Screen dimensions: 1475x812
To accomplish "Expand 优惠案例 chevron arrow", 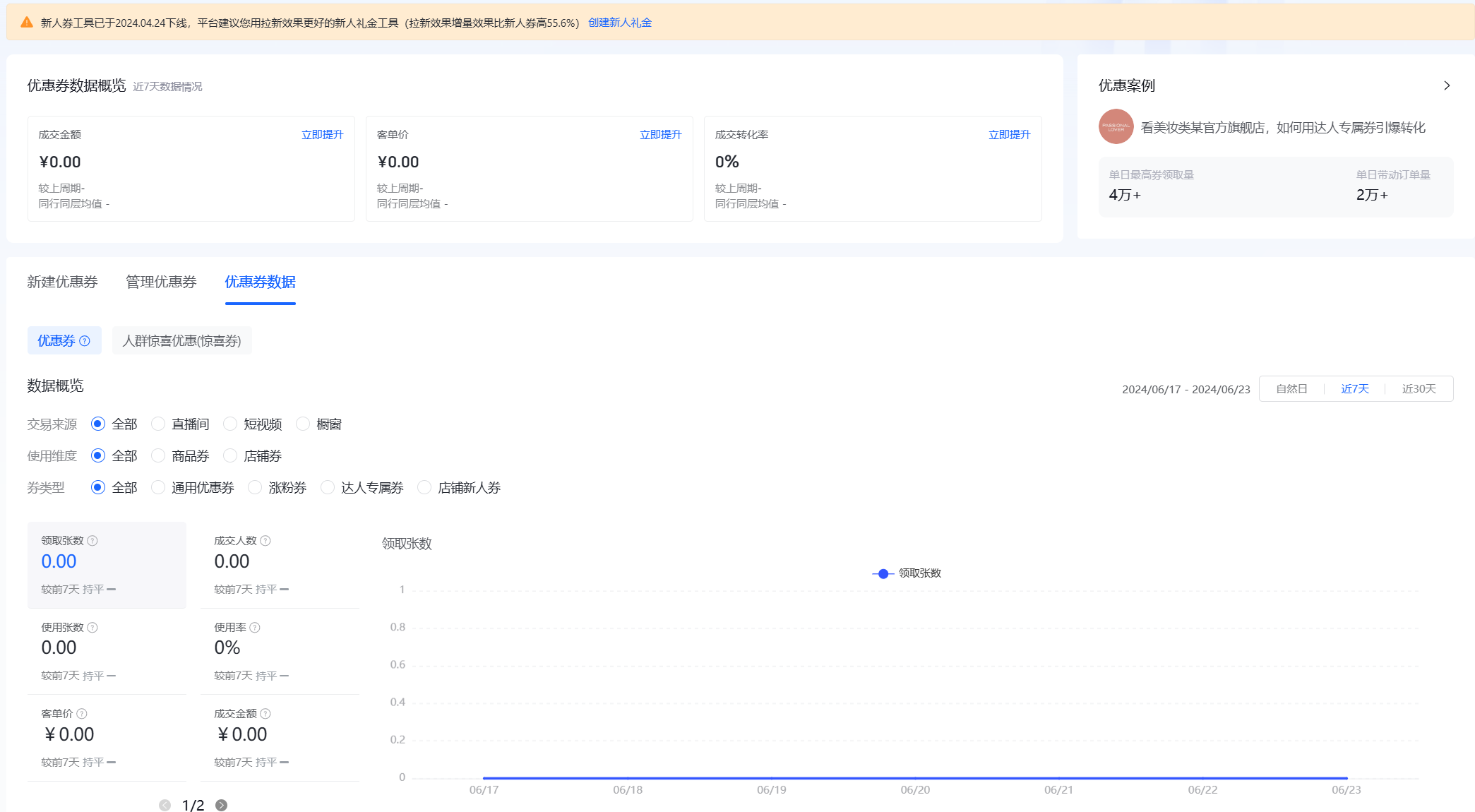I will 1446,85.
